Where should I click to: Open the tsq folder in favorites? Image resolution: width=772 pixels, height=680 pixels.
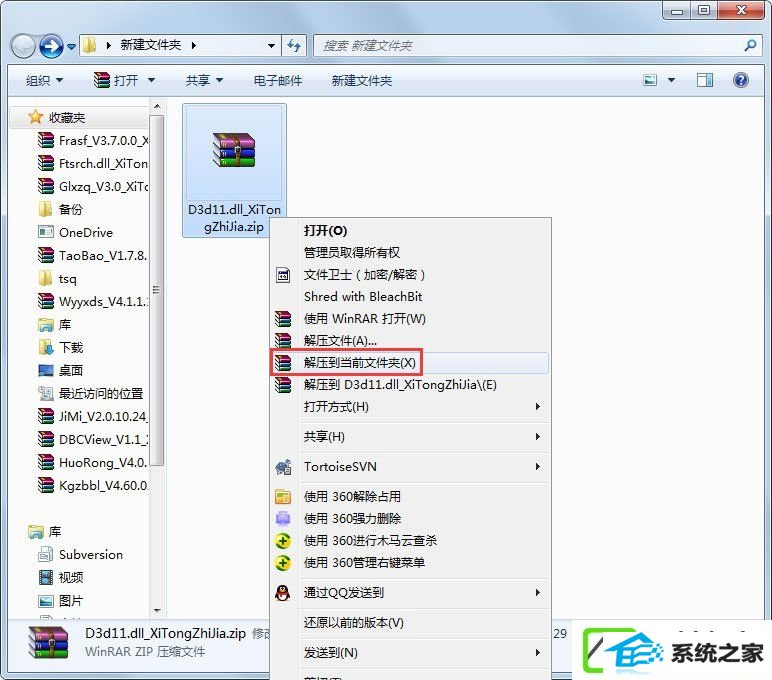point(57,279)
